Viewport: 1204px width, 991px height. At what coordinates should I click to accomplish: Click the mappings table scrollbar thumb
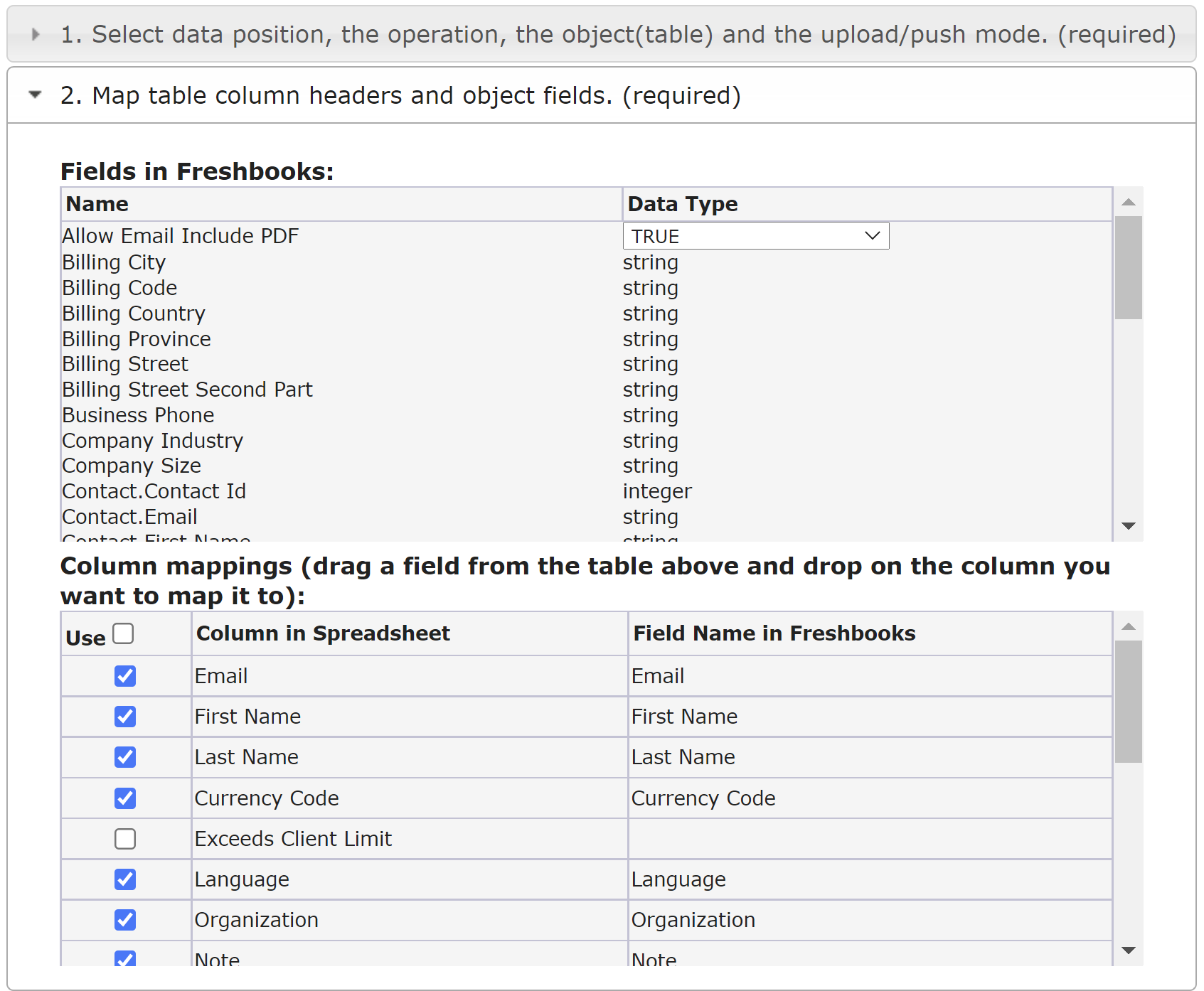1128,702
